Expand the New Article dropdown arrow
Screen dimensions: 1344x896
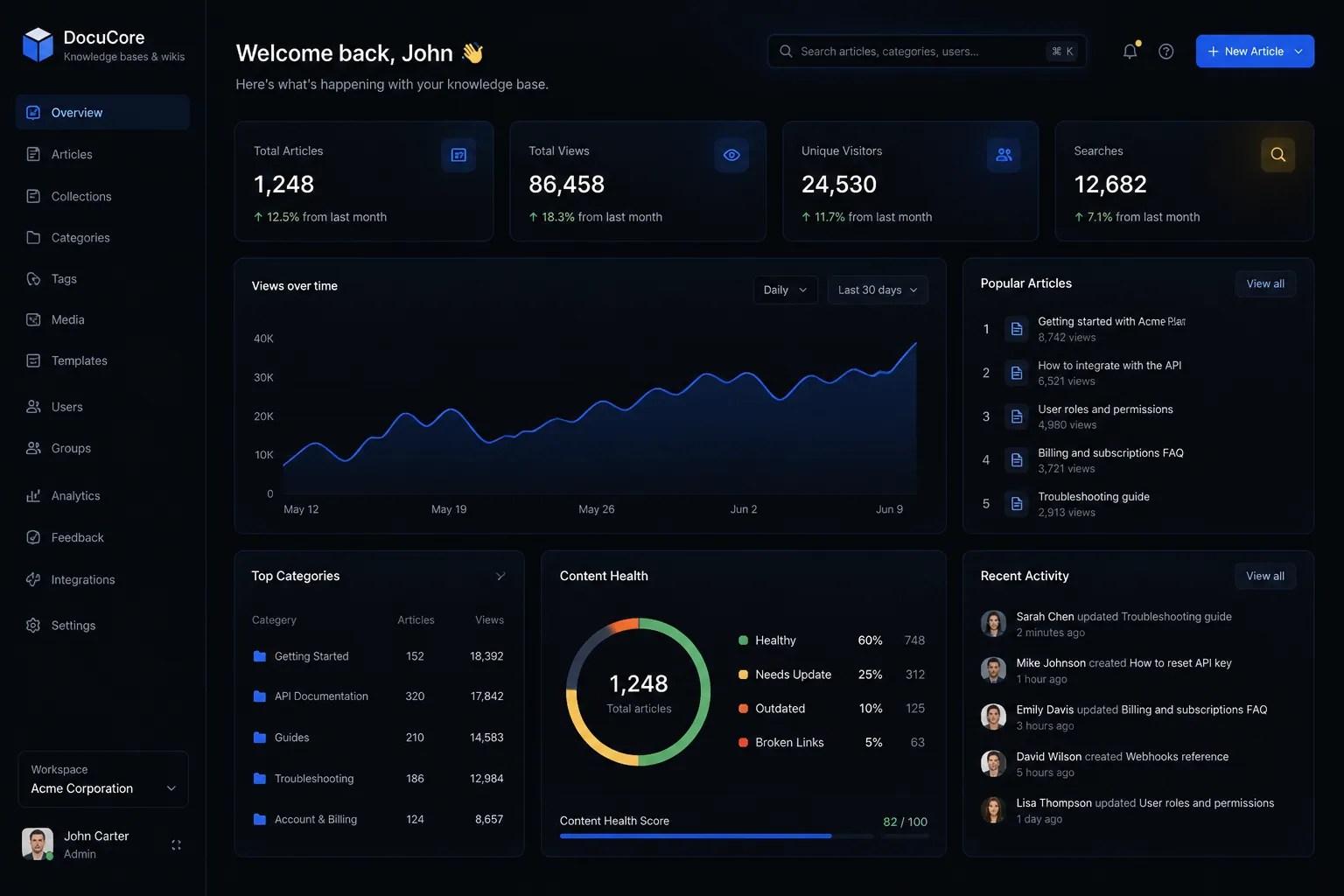point(1298,52)
